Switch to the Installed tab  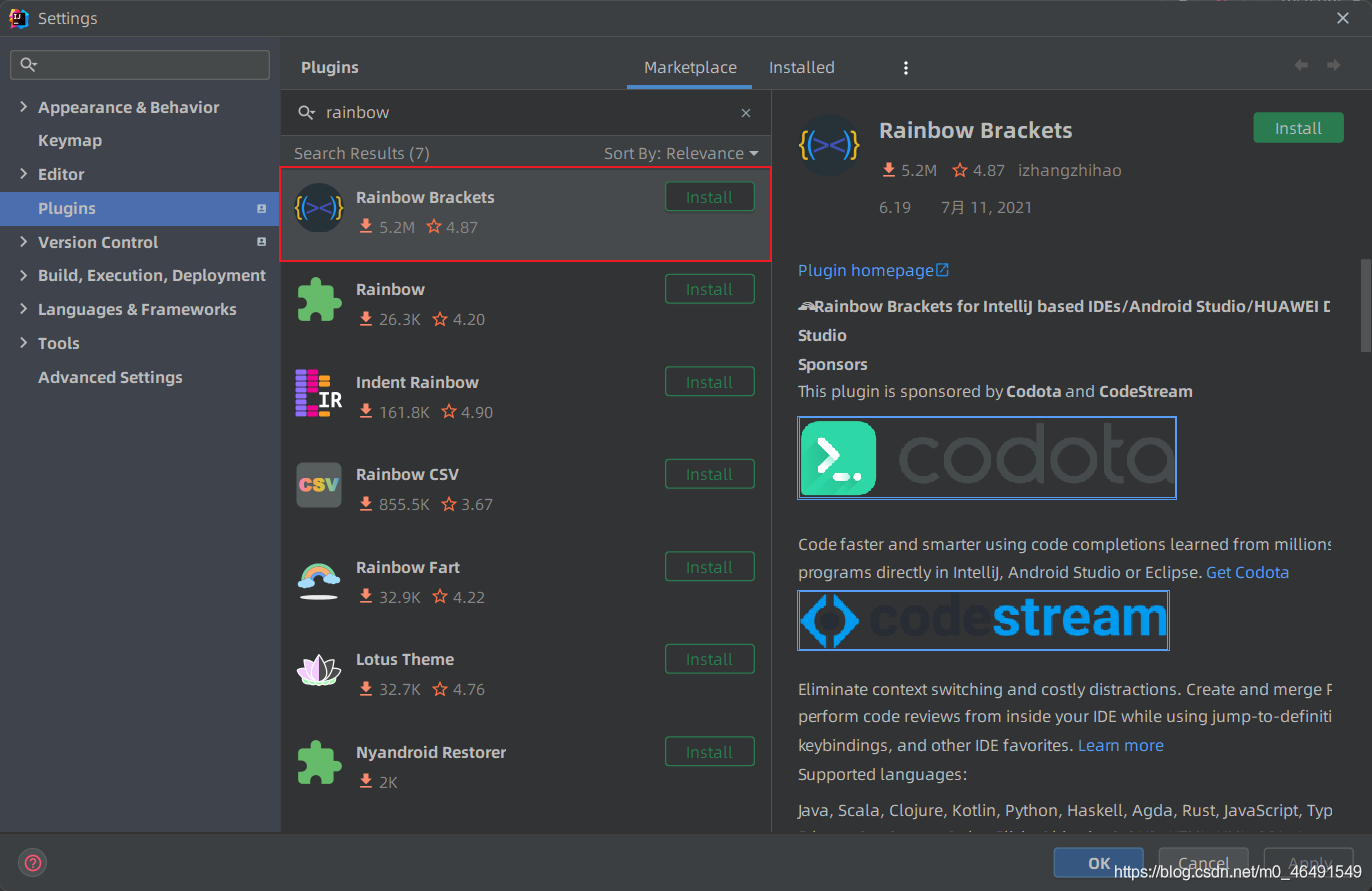[801, 67]
